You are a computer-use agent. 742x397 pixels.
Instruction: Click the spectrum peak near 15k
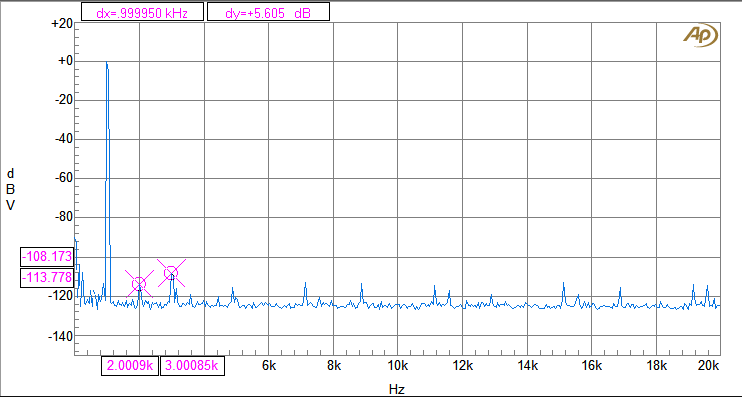pyautogui.click(x=564, y=284)
